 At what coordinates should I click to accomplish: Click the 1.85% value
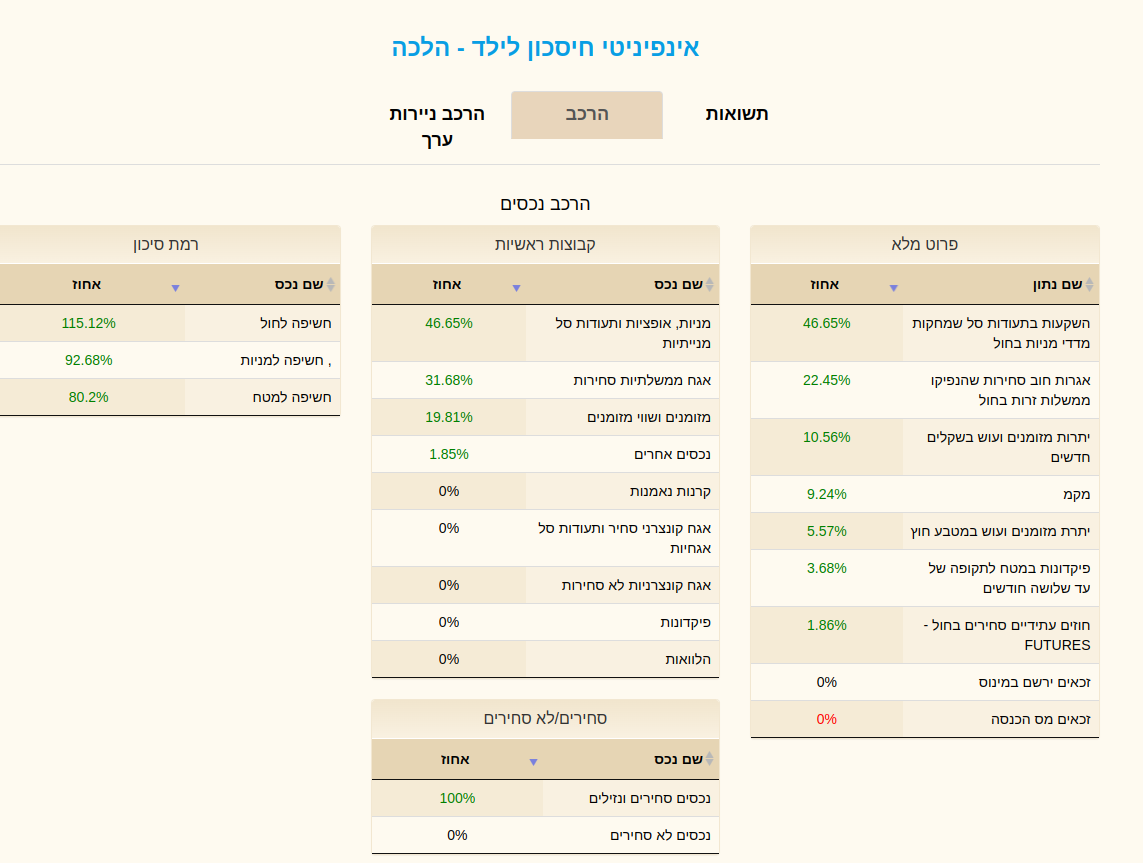(x=449, y=454)
